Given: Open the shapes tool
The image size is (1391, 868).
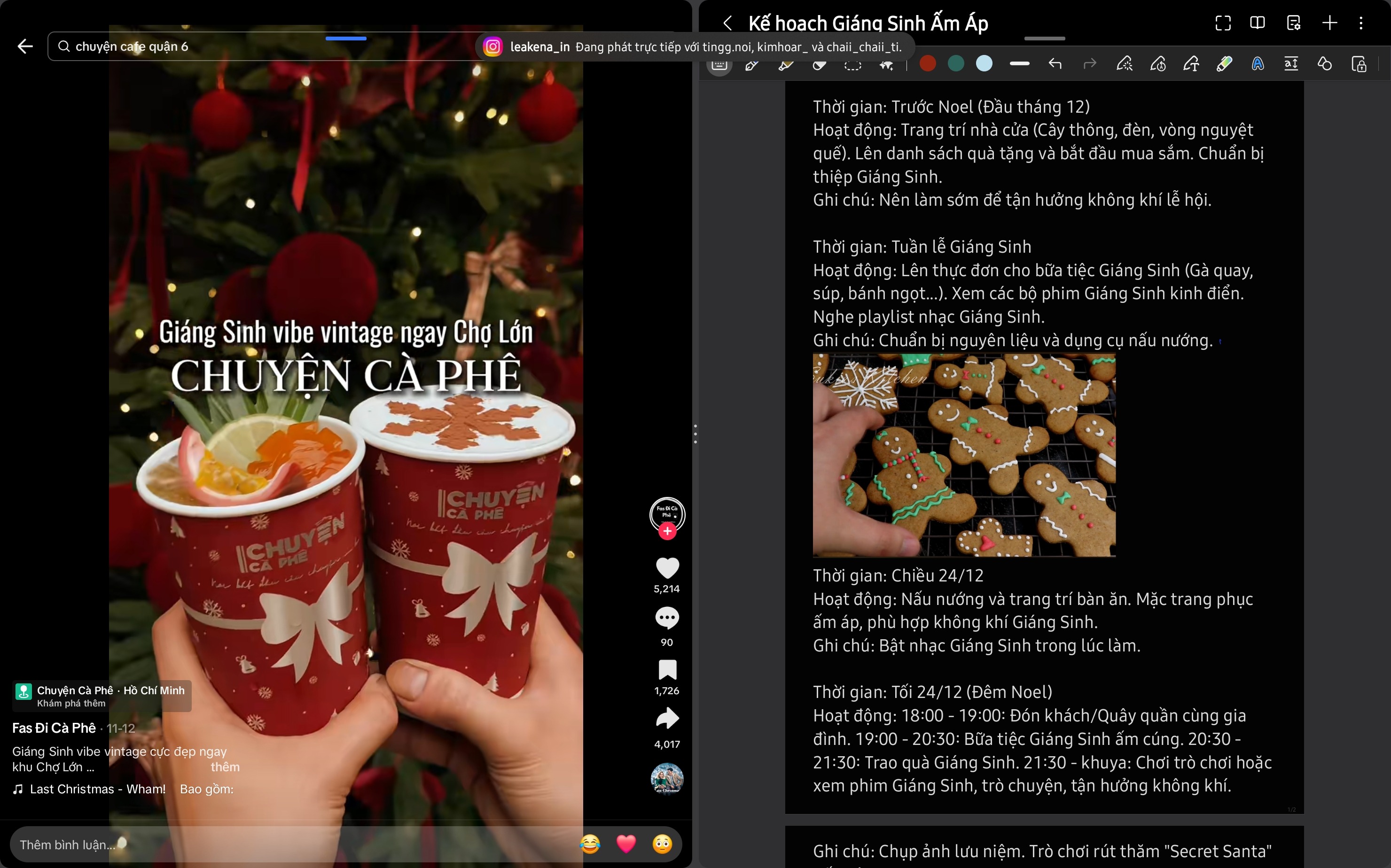Looking at the screenshot, I should [x=1324, y=64].
